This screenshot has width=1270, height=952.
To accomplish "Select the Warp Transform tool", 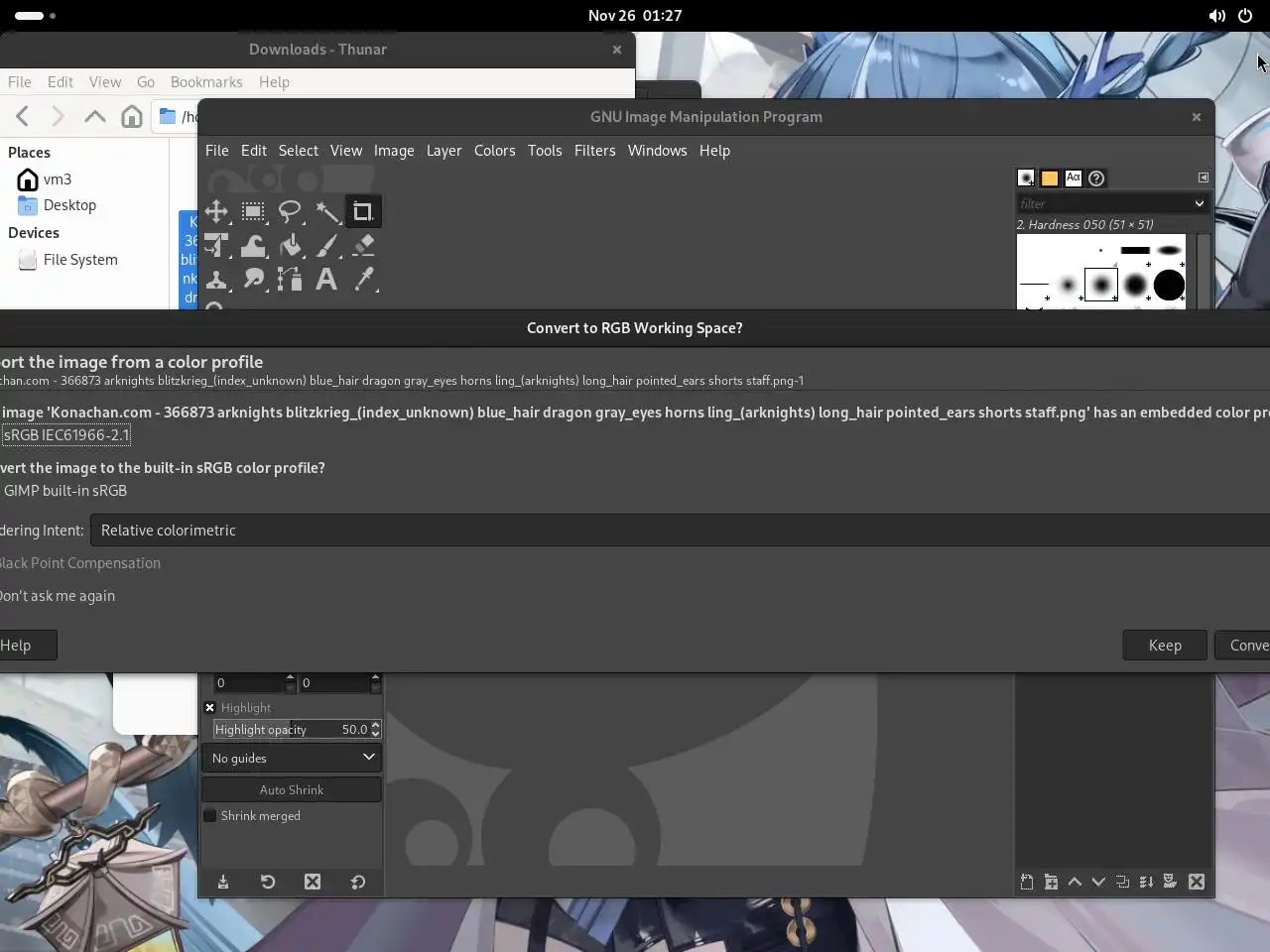I will click(x=253, y=245).
